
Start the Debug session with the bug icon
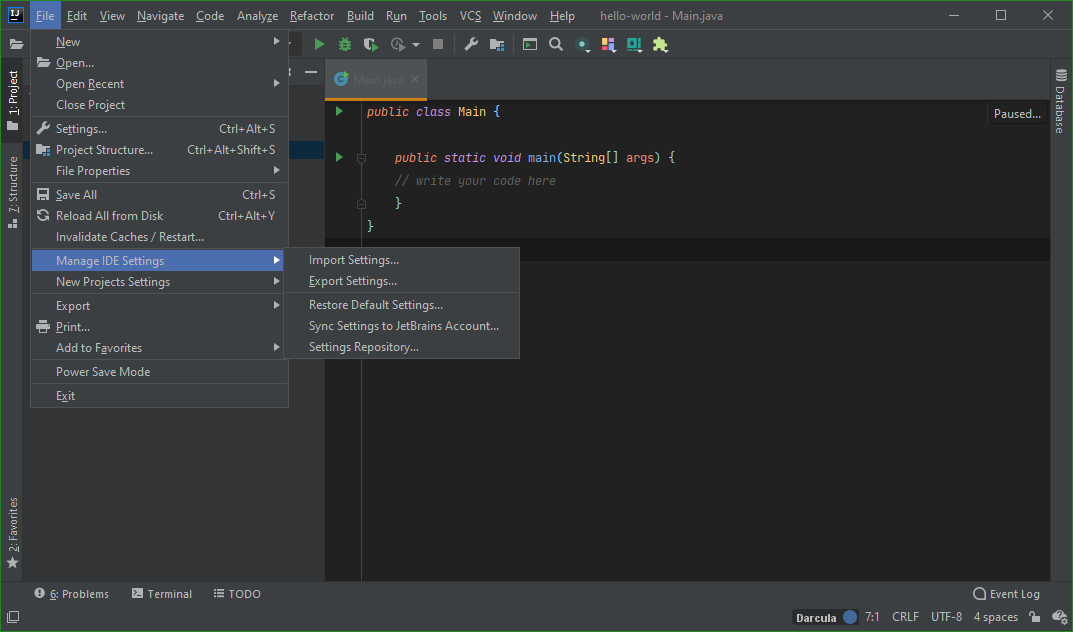coord(344,44)
